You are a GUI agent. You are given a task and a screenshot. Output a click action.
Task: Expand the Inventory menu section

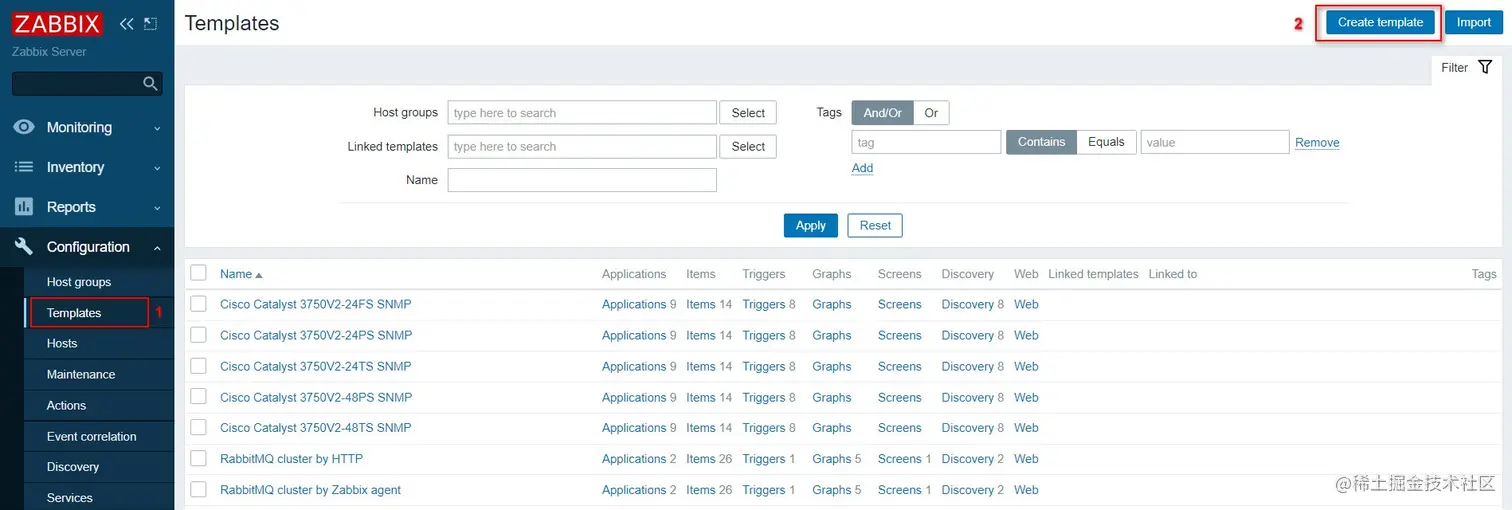click(87, 167)
